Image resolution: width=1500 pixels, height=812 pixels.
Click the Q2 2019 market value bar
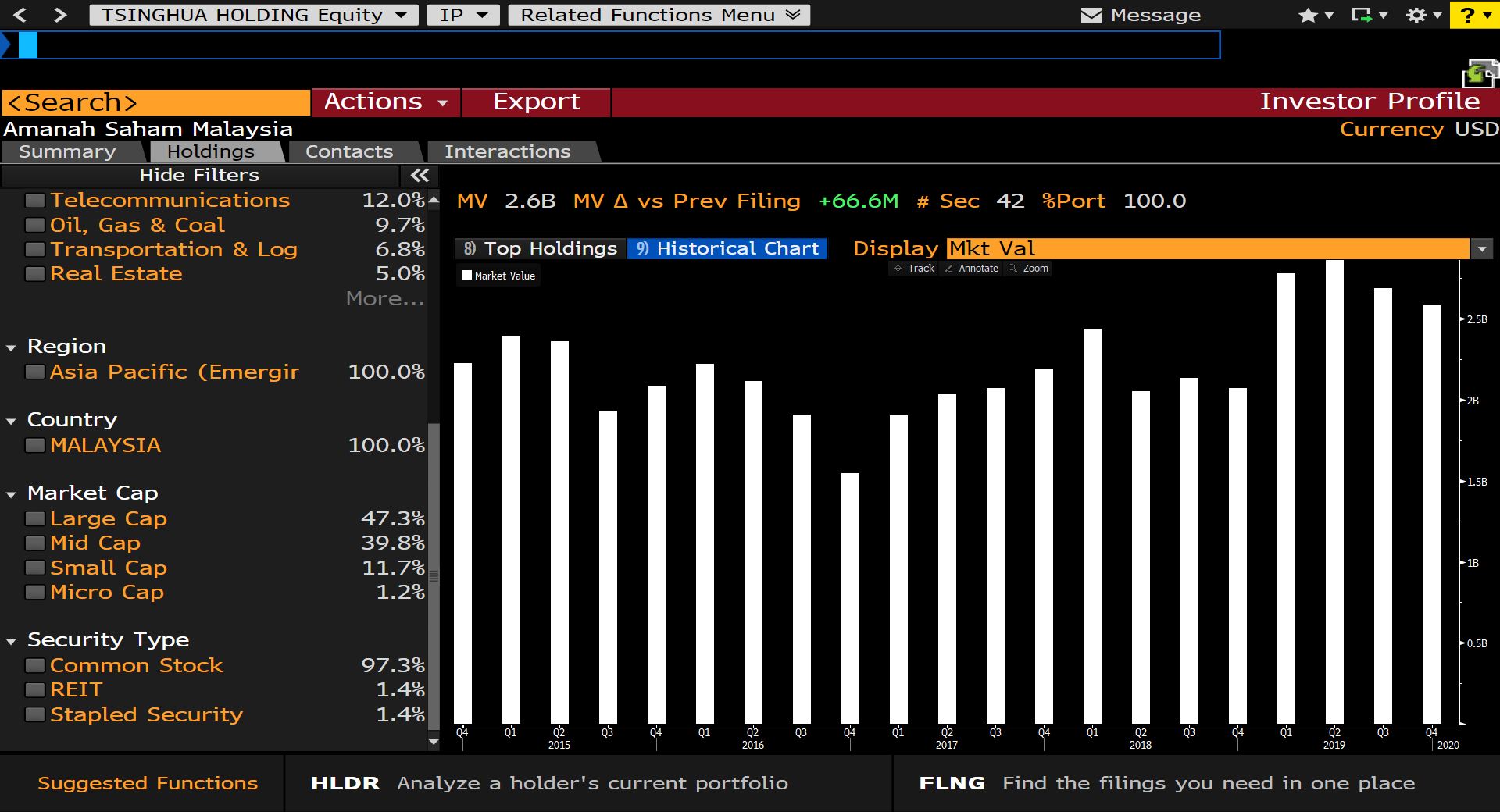click(x=1334, y=492)
